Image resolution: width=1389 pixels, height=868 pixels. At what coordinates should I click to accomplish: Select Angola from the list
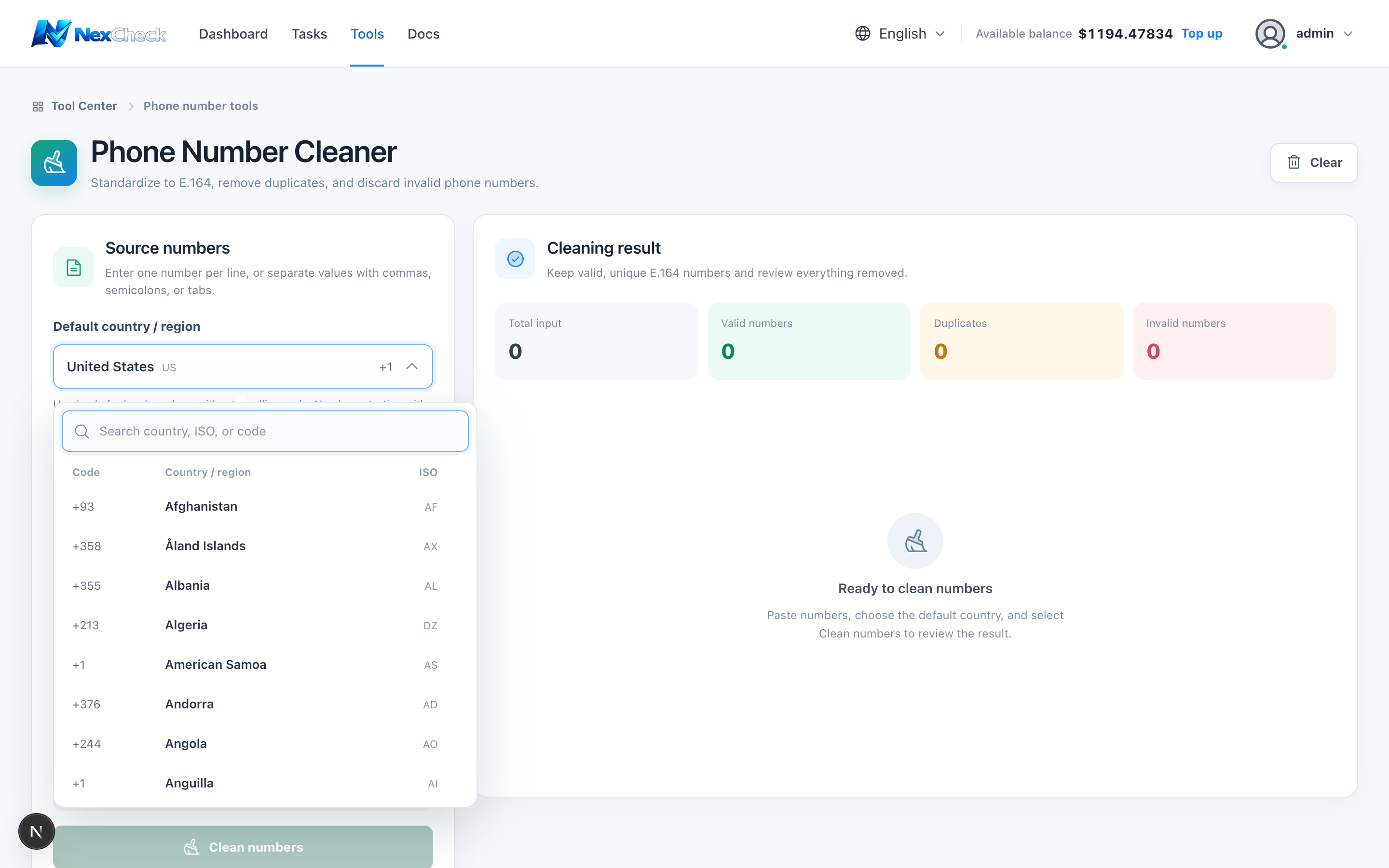click(x=265, y=744)
